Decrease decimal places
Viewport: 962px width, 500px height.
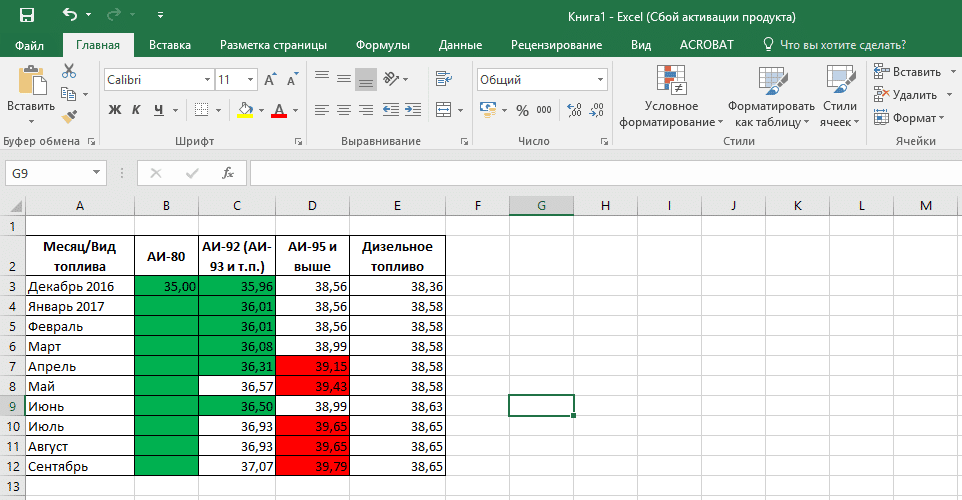(596, 110)
